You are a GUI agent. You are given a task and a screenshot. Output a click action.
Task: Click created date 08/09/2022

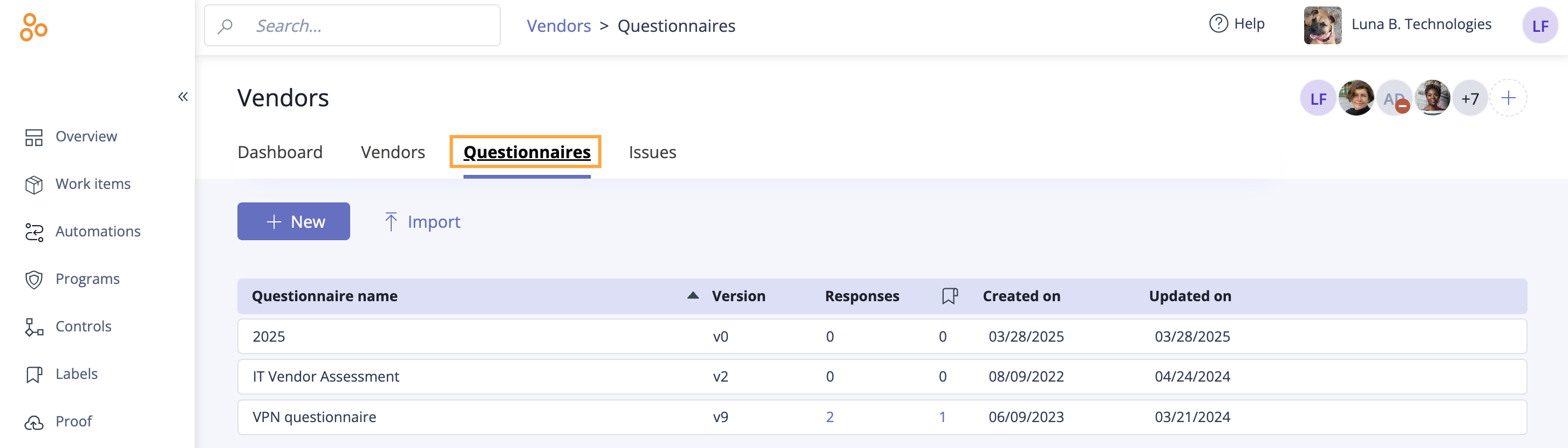(x=1026, y=377)
